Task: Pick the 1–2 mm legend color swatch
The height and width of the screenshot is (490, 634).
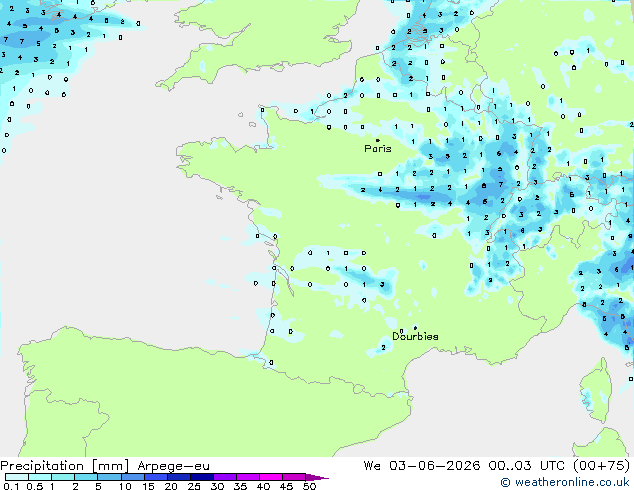Action: [63, 477]
